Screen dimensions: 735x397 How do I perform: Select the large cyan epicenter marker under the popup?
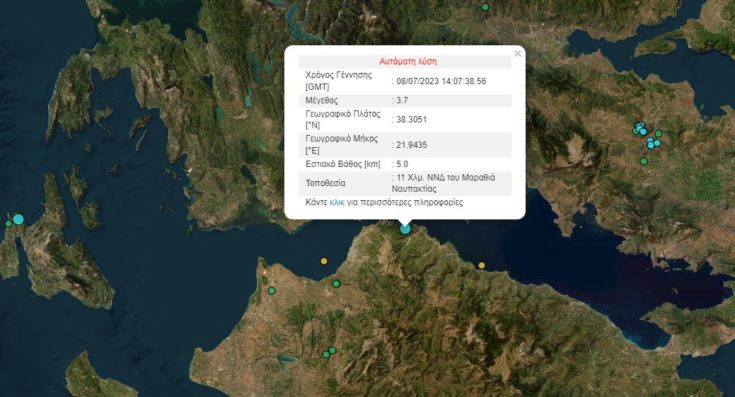point(405,229)
